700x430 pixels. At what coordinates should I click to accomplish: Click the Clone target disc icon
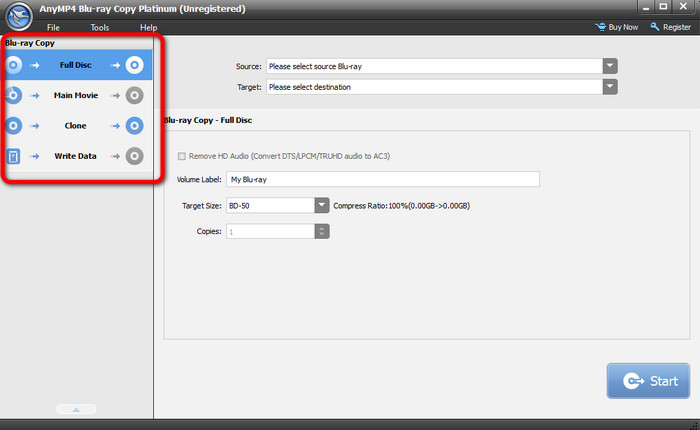coord(134,125)
